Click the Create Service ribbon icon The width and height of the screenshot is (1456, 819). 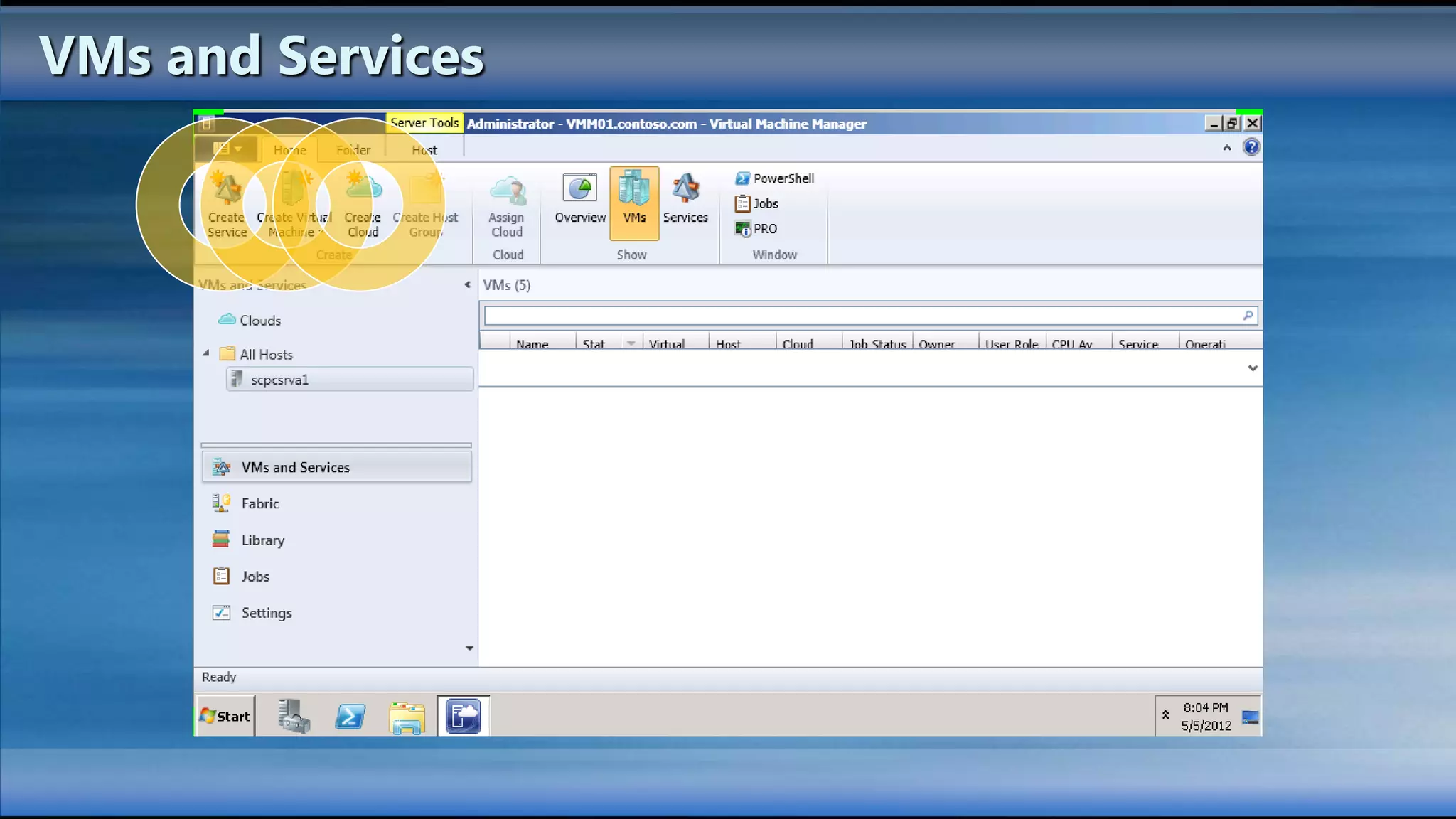point(227,205)
